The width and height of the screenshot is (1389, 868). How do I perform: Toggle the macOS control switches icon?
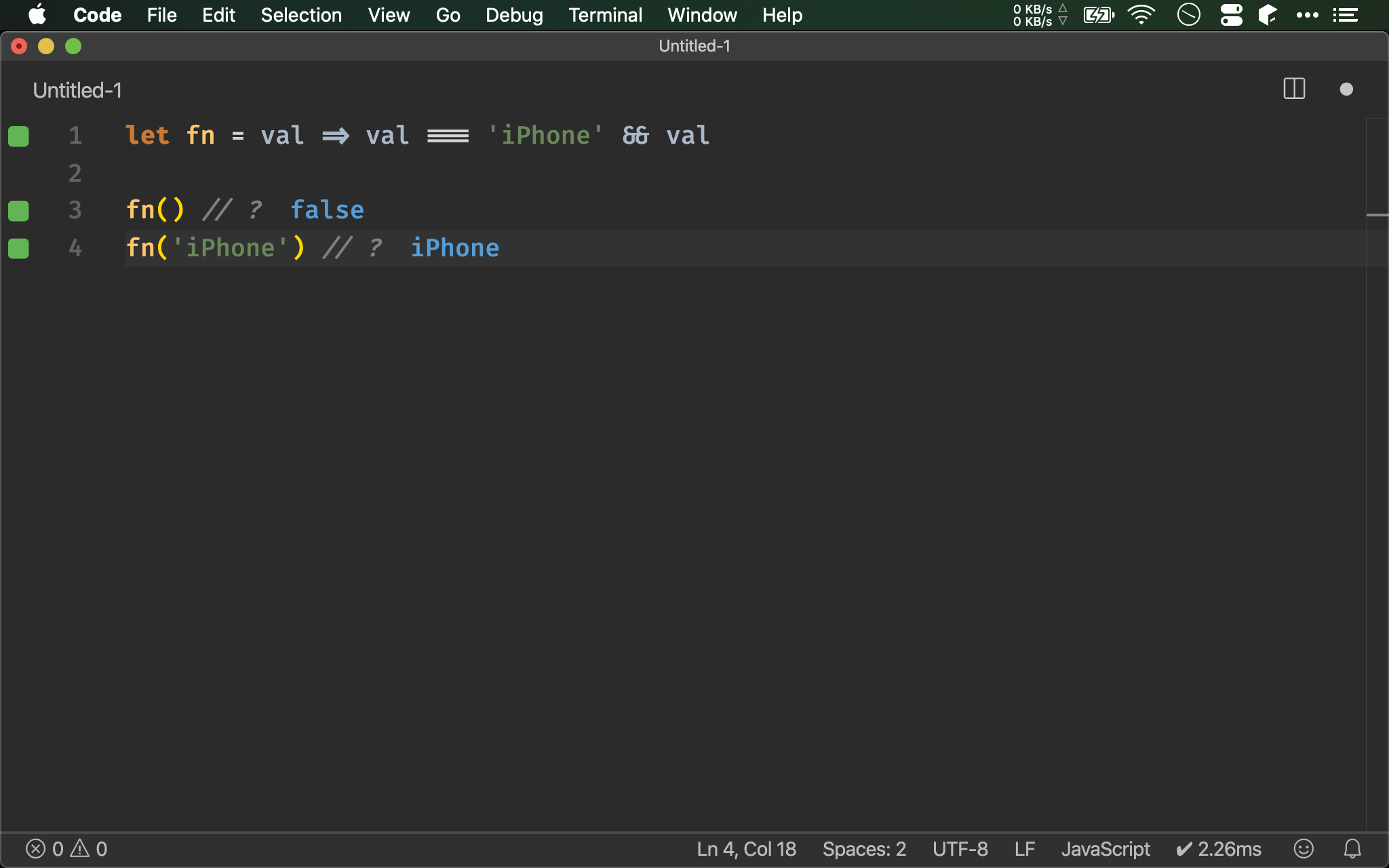click(x=1231, y=15)
